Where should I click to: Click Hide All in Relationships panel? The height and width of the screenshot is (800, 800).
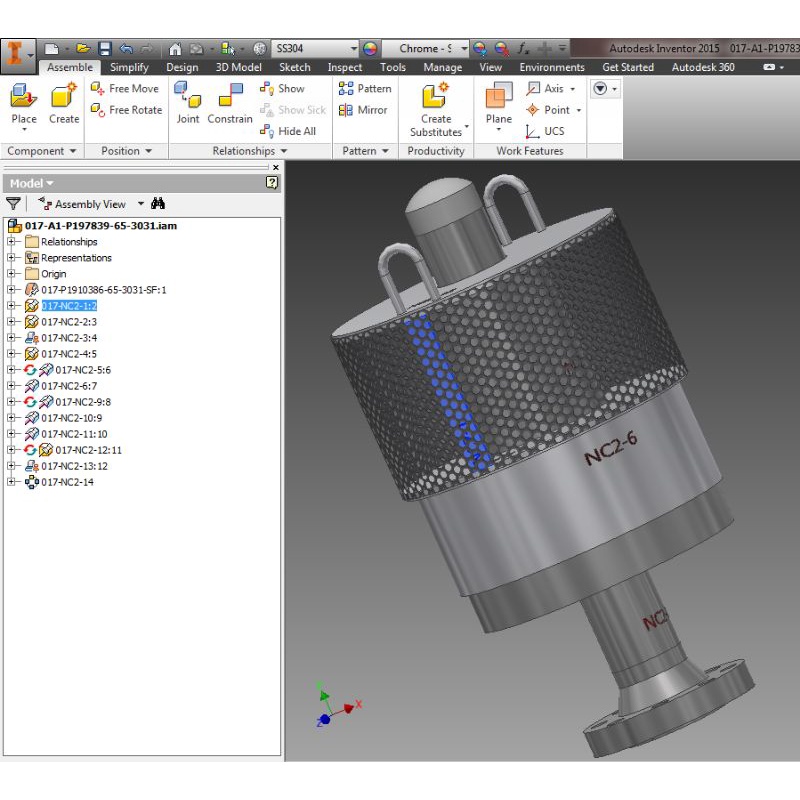(x=288, y=131)
